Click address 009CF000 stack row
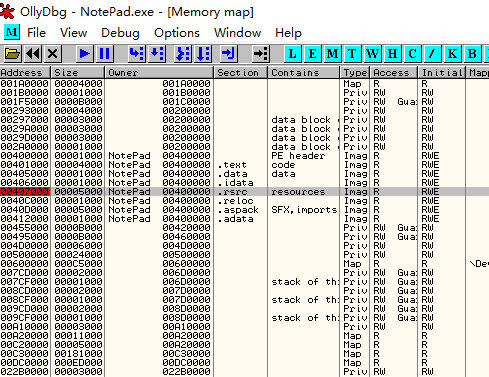This screenshot has height=377, width=489. point(24,318)
